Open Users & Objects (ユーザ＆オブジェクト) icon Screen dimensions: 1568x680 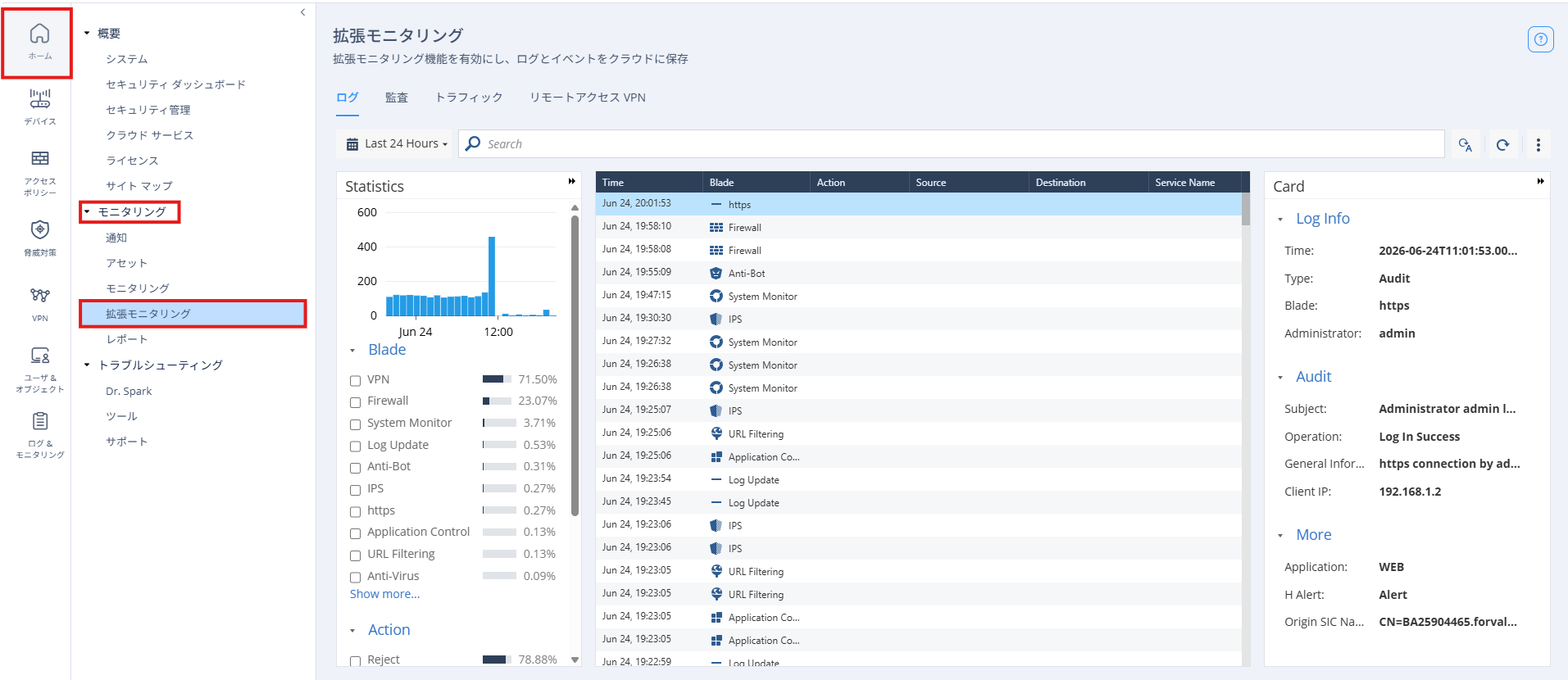(39, 369)
